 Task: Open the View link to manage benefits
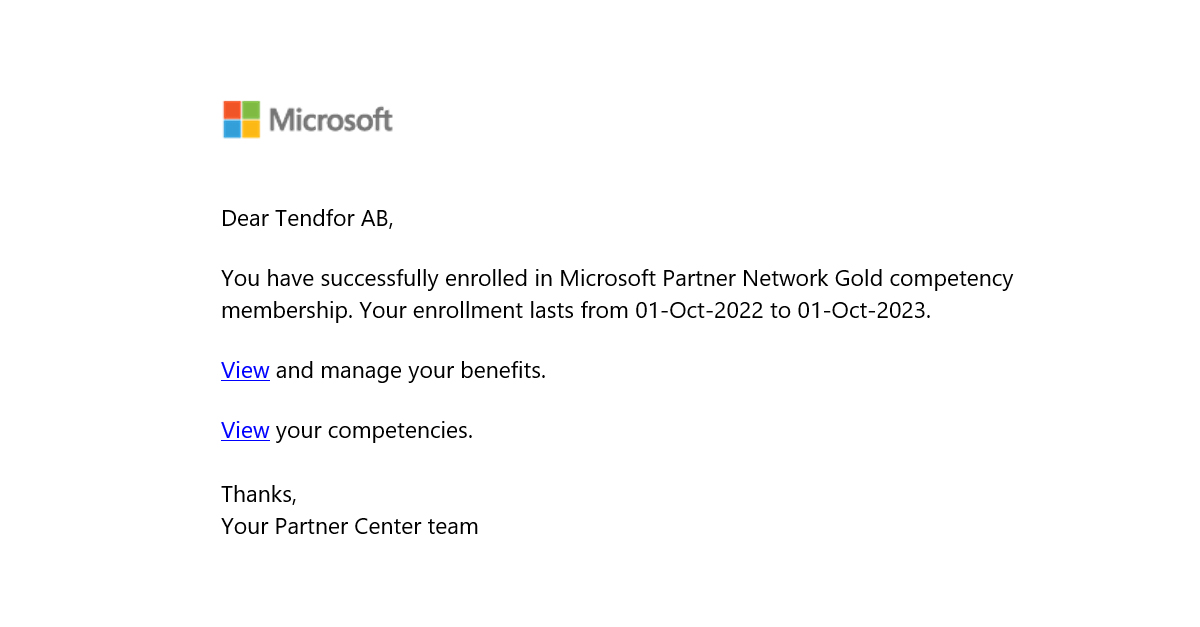click(245, 371)
